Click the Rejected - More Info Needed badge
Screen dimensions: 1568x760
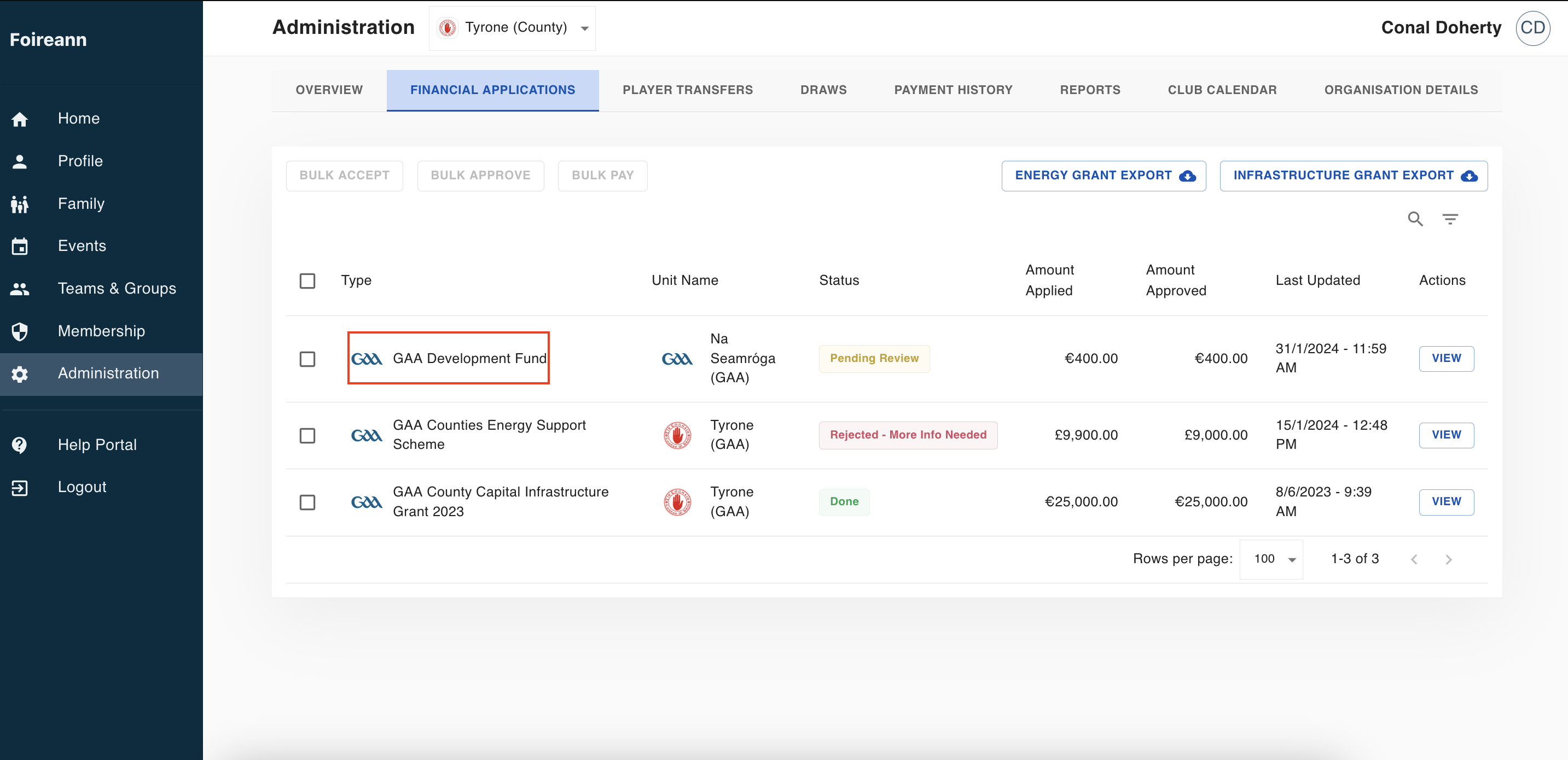click(908, 435)
